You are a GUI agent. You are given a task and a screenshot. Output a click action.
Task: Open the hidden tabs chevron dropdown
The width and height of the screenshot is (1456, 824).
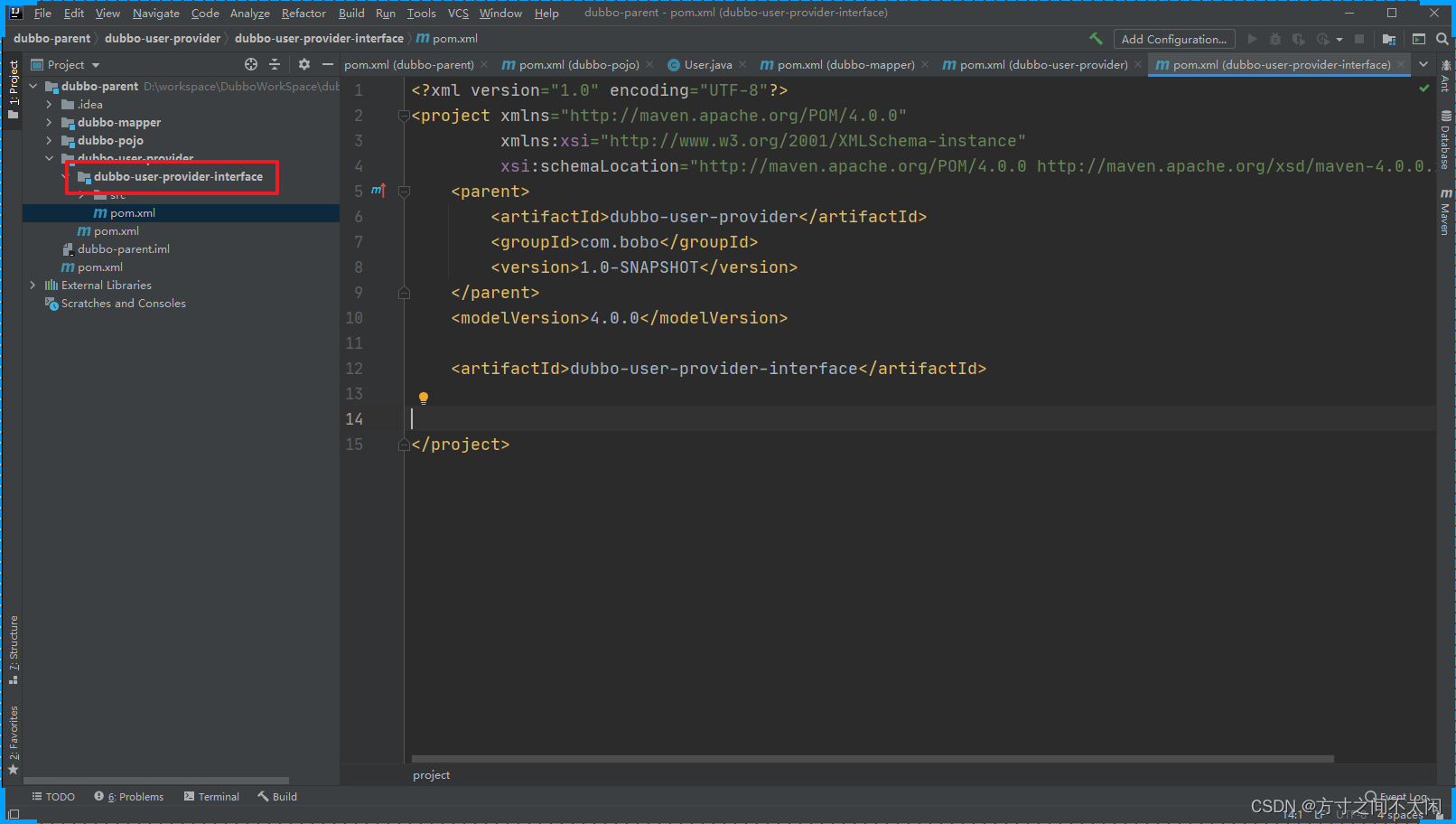(x=1423, y=64)
